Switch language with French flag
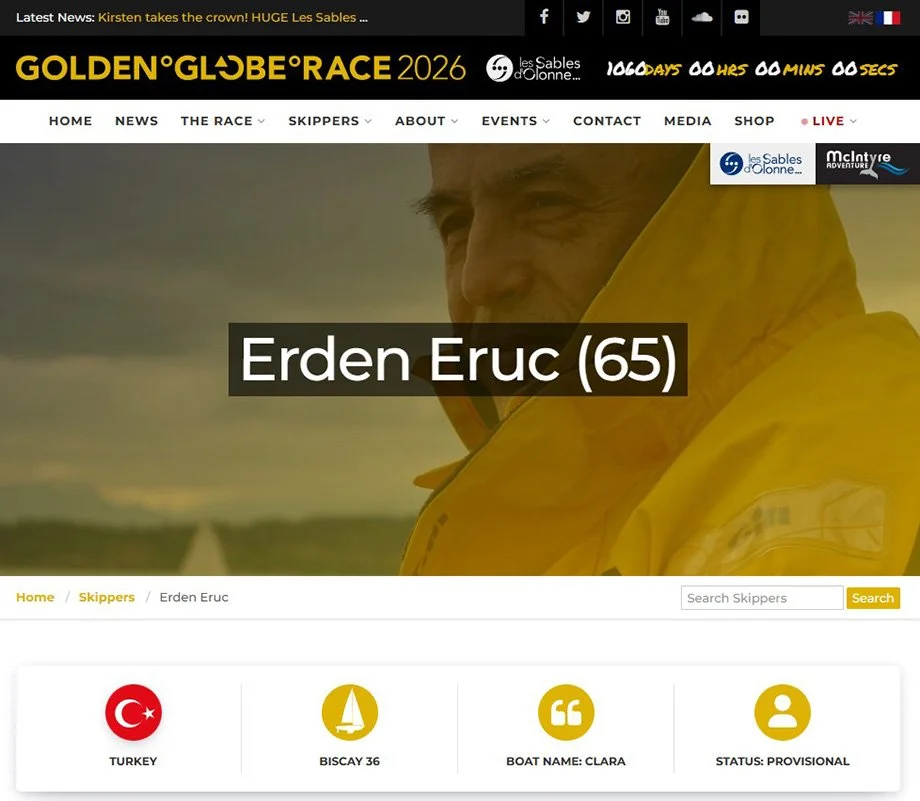 click(888, 18)
